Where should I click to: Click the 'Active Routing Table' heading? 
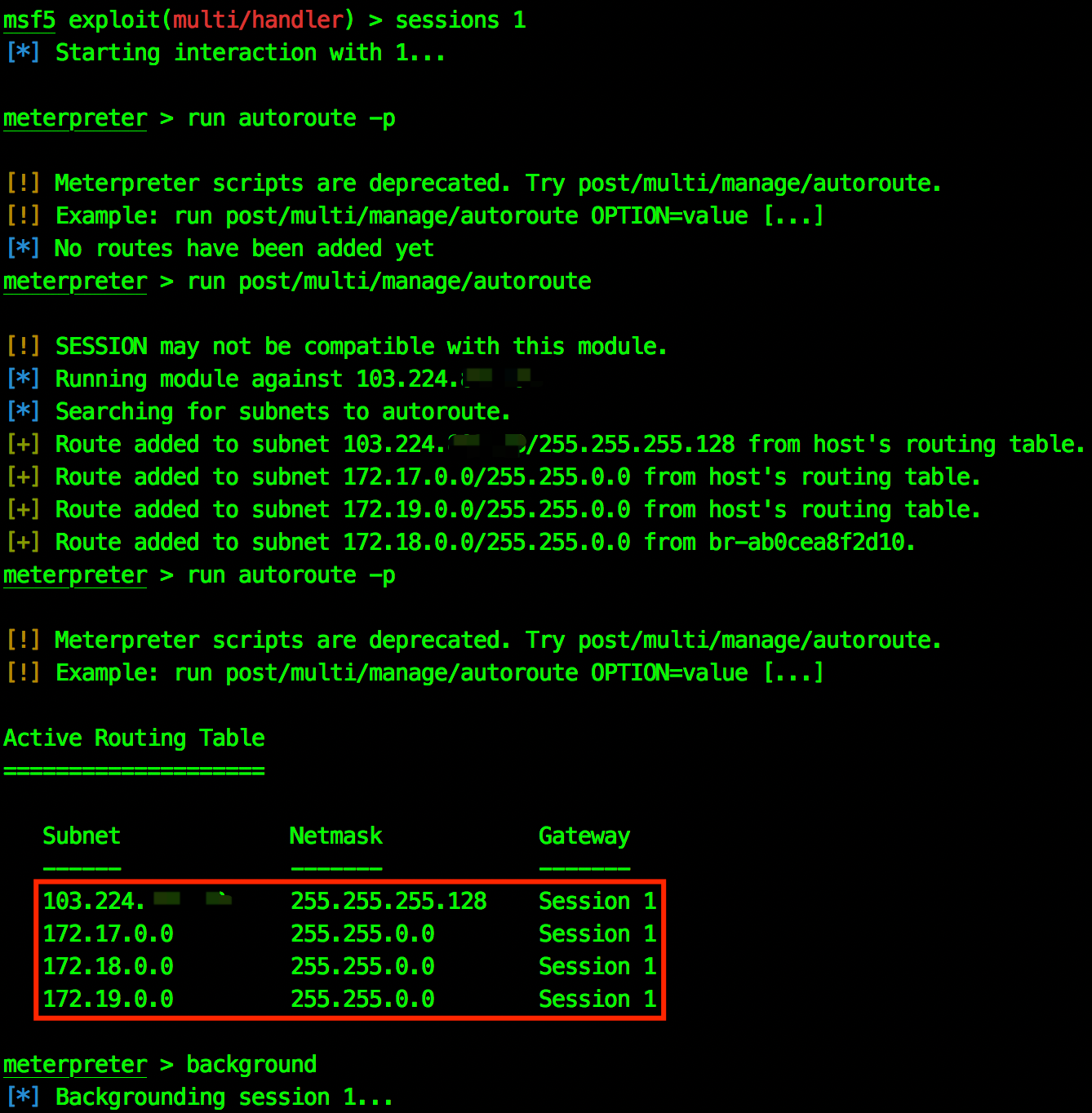(134, 738)
